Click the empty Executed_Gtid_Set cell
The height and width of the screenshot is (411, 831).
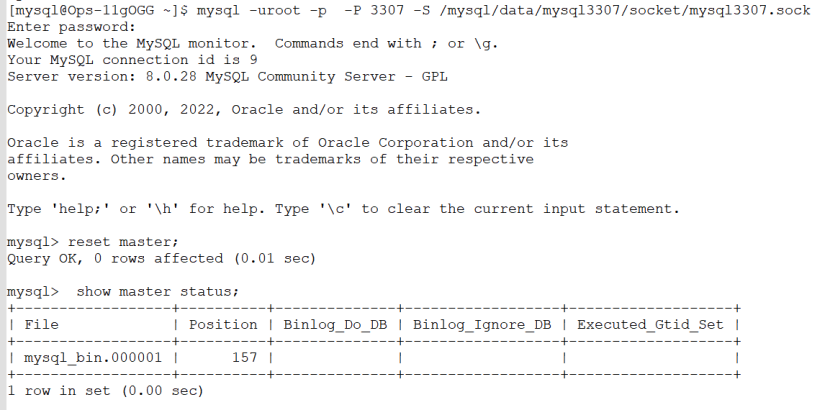coord(650,358)
